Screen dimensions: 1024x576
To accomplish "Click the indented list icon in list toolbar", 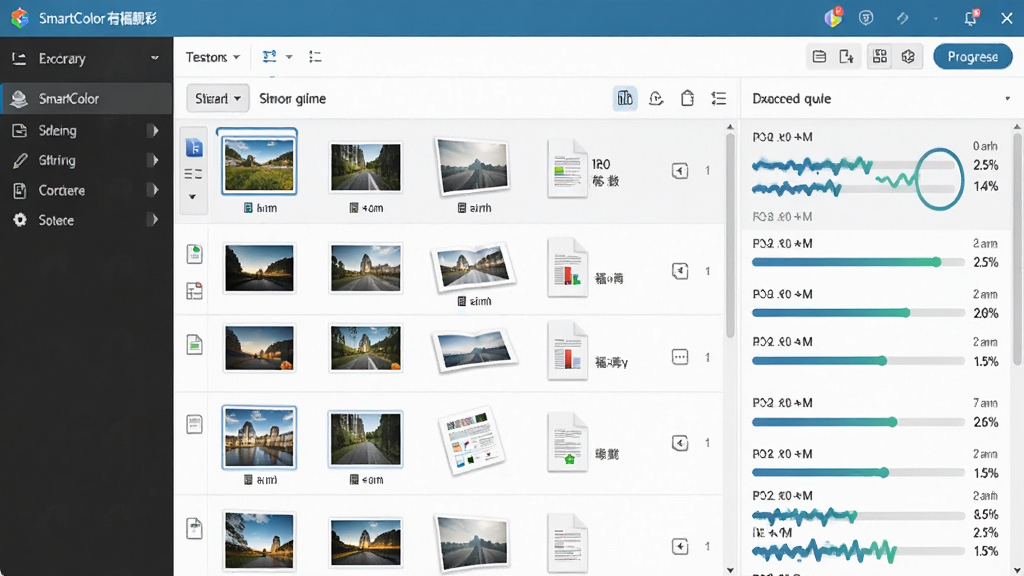I will [718, 99].
